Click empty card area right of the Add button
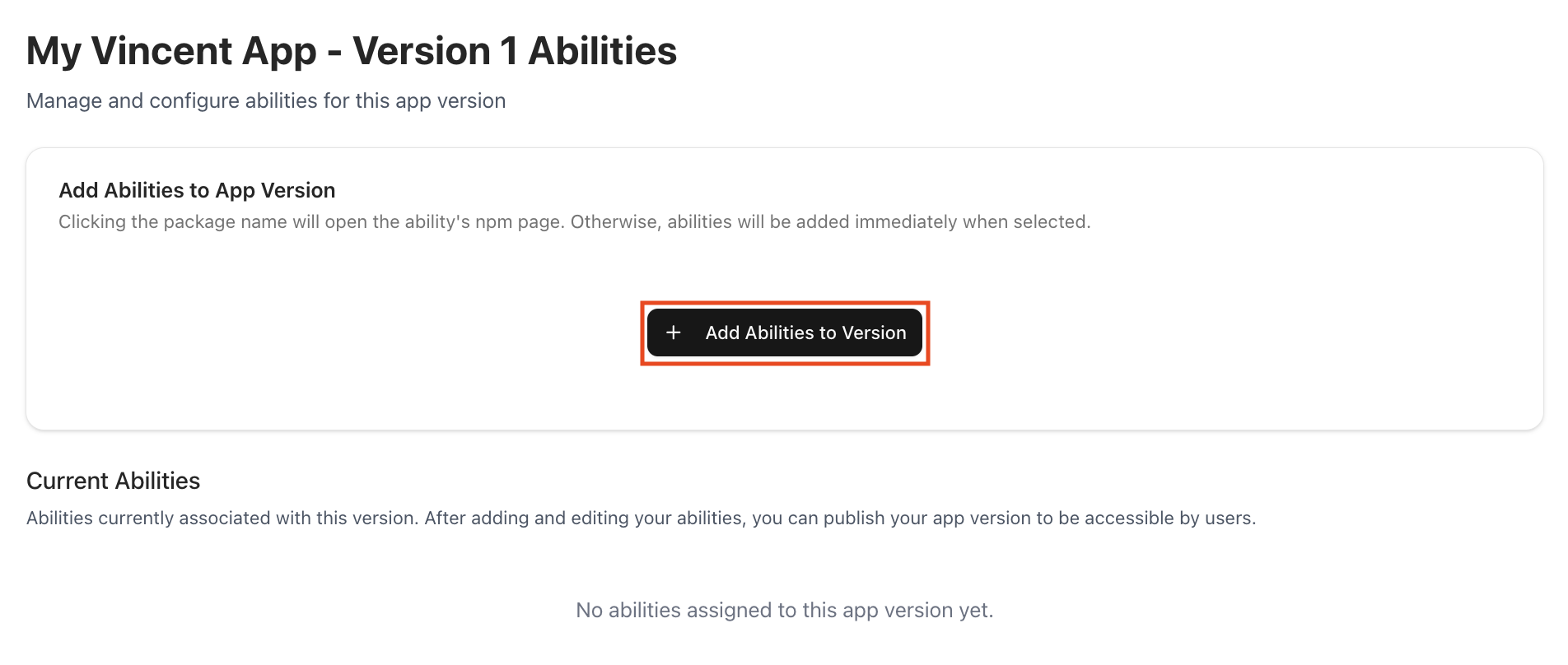The height and width of the screenshot is (665, 1568). point(1235,332)
